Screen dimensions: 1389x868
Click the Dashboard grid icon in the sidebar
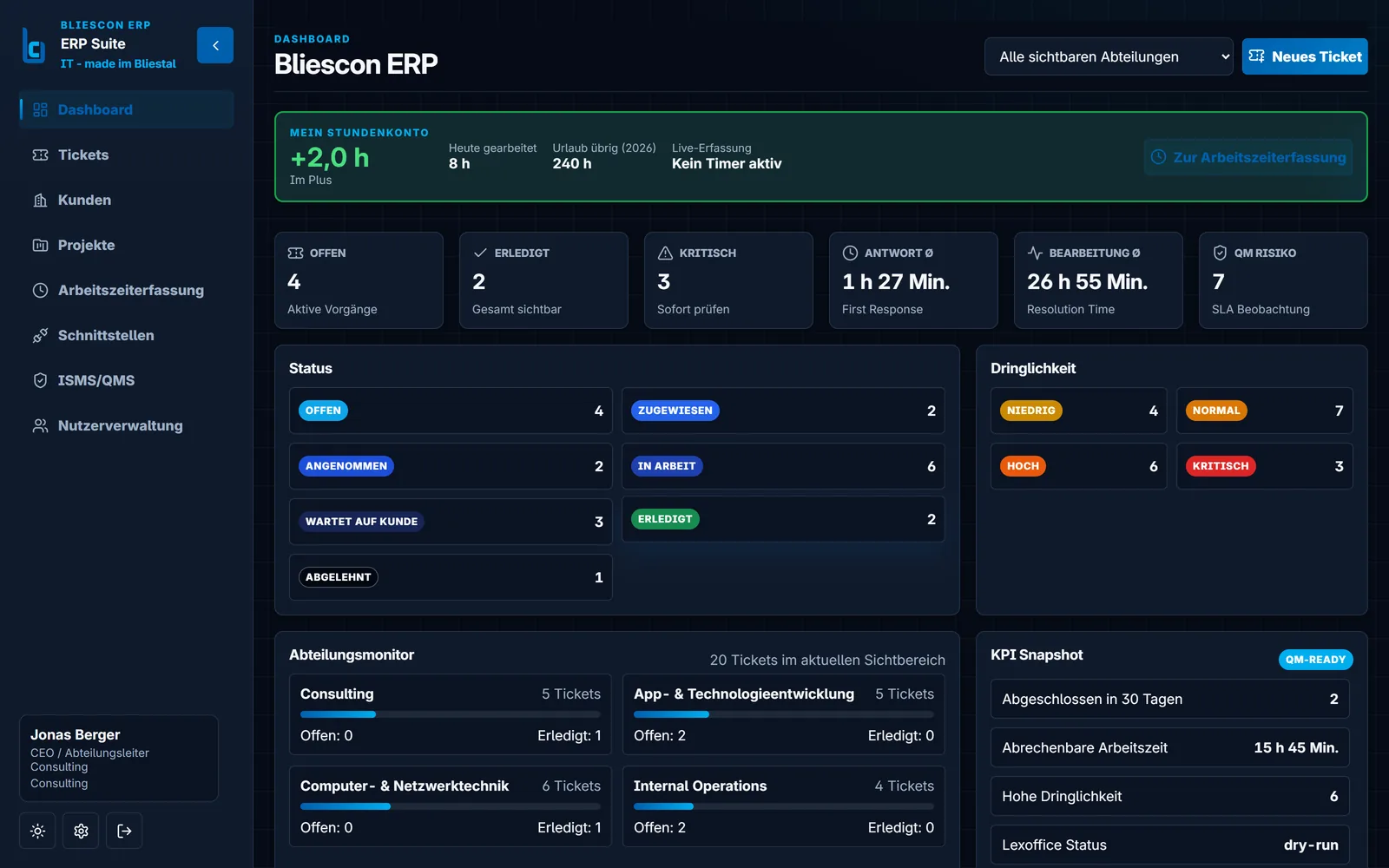tap(40, 109)
